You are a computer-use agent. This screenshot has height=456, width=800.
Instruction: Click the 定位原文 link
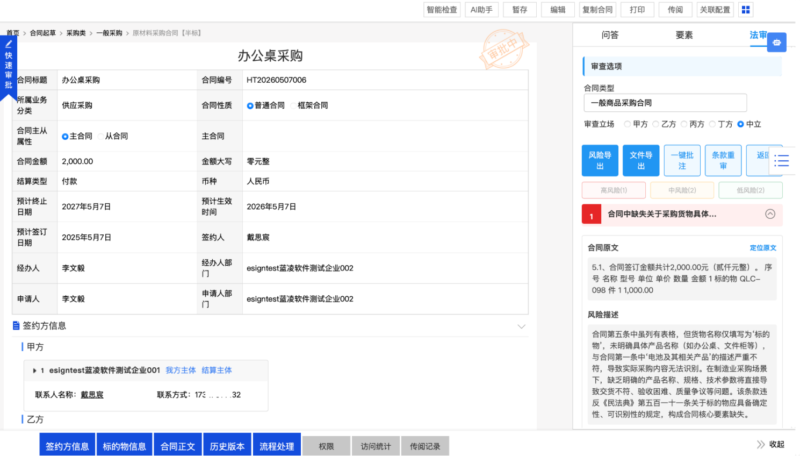pos(762,248)
